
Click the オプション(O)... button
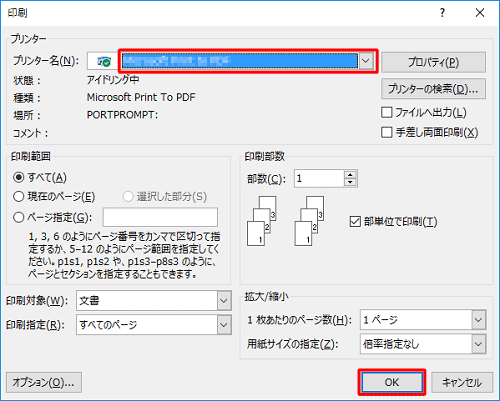click(x=44, y=382)
